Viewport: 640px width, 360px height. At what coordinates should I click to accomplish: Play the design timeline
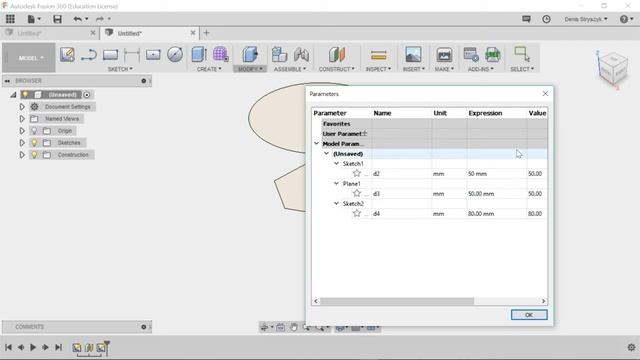click(33, 347)
